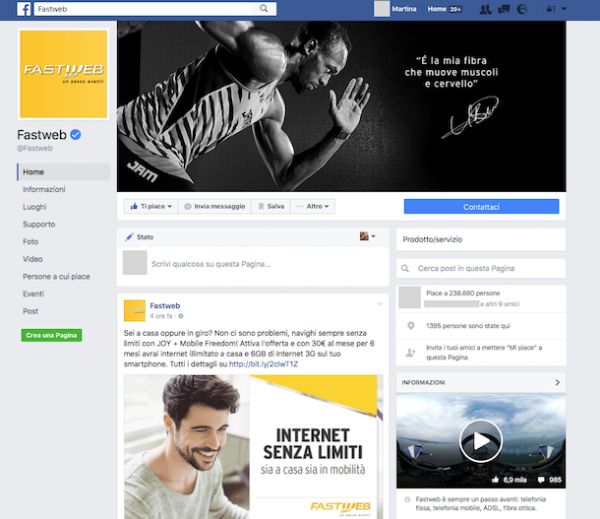This screenshot has width=600, height=519.
Task: Open the Altro dropdown menu
Action: click(313, 206)
